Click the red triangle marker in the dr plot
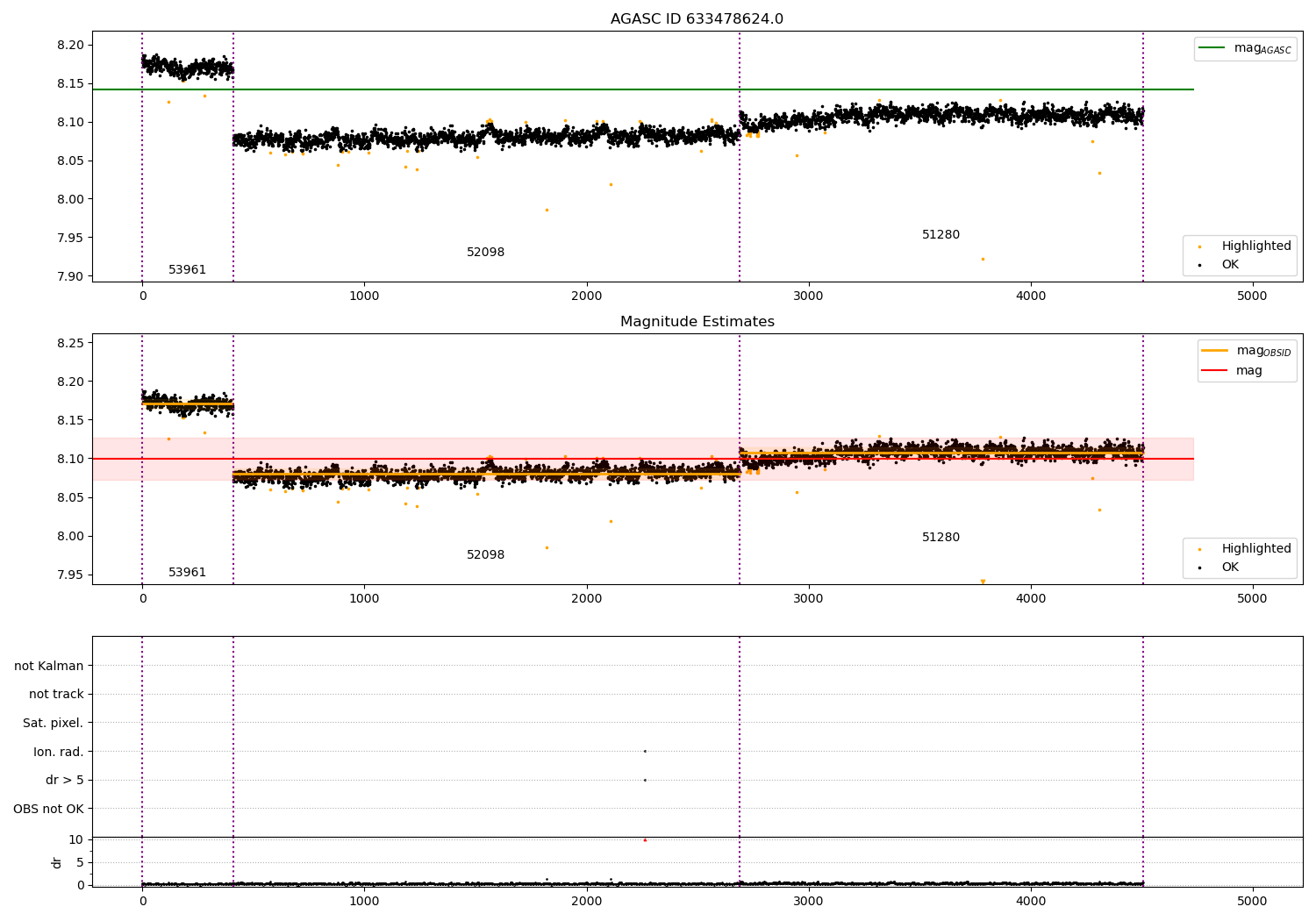The image size is (1316, 921). coord(645,839)
